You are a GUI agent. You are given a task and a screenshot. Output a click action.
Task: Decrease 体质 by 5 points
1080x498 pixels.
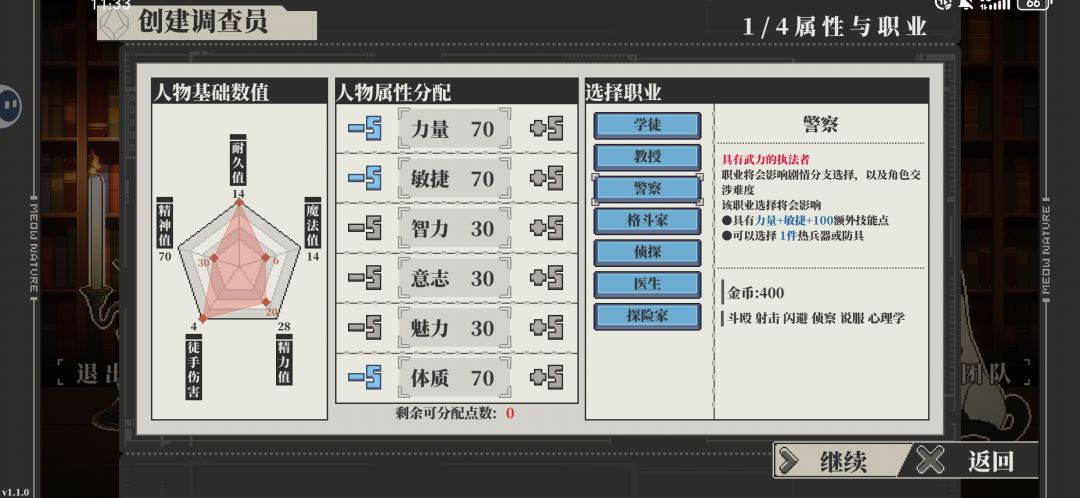coord(364,377)
